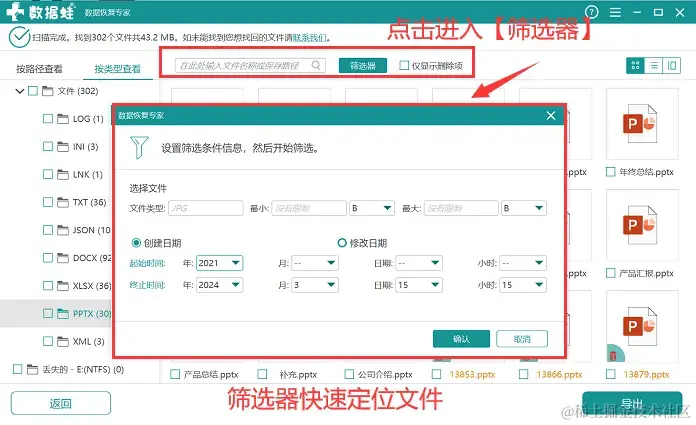Open the hamburger menu in title bar
Viewport: 696px width, 425px height.
615,12
